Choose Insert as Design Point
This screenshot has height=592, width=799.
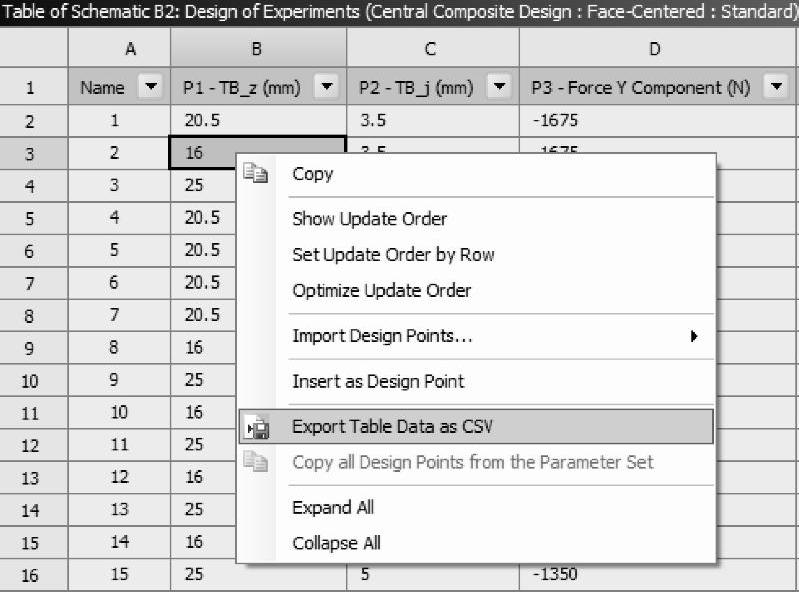pos(378,381)
